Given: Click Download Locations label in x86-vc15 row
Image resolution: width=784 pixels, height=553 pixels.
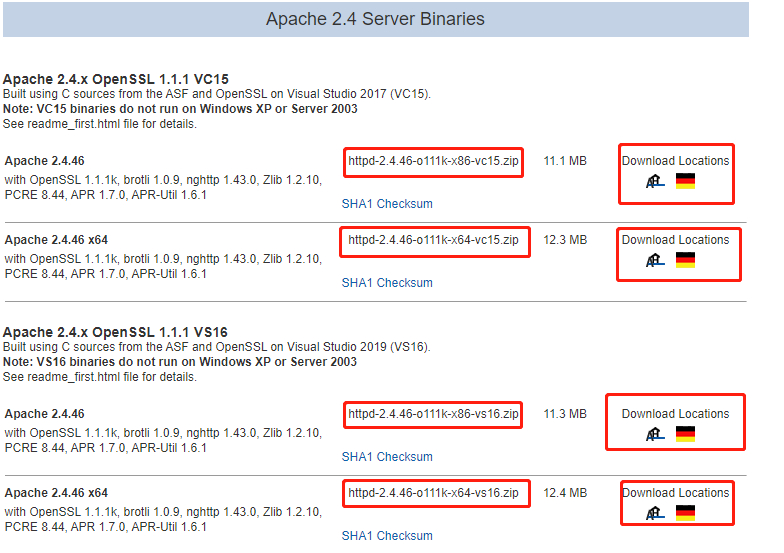Looking at the screenshot, I should tap(676, 161).
